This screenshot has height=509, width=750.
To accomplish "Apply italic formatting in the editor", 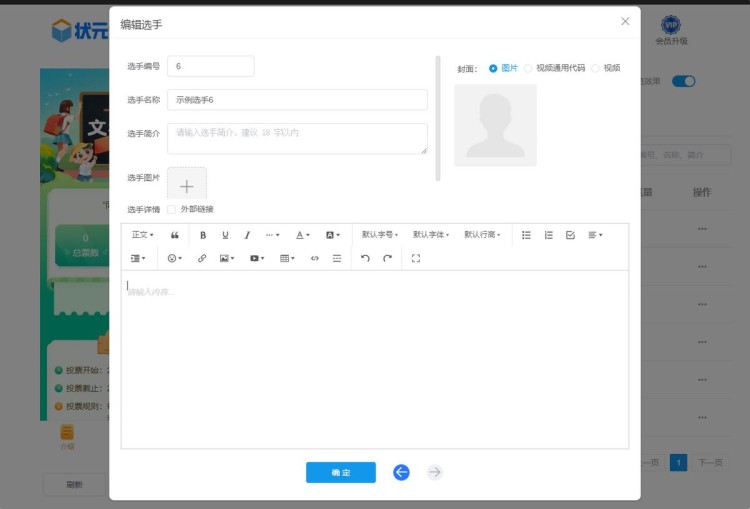I will (x=247, y=235).
